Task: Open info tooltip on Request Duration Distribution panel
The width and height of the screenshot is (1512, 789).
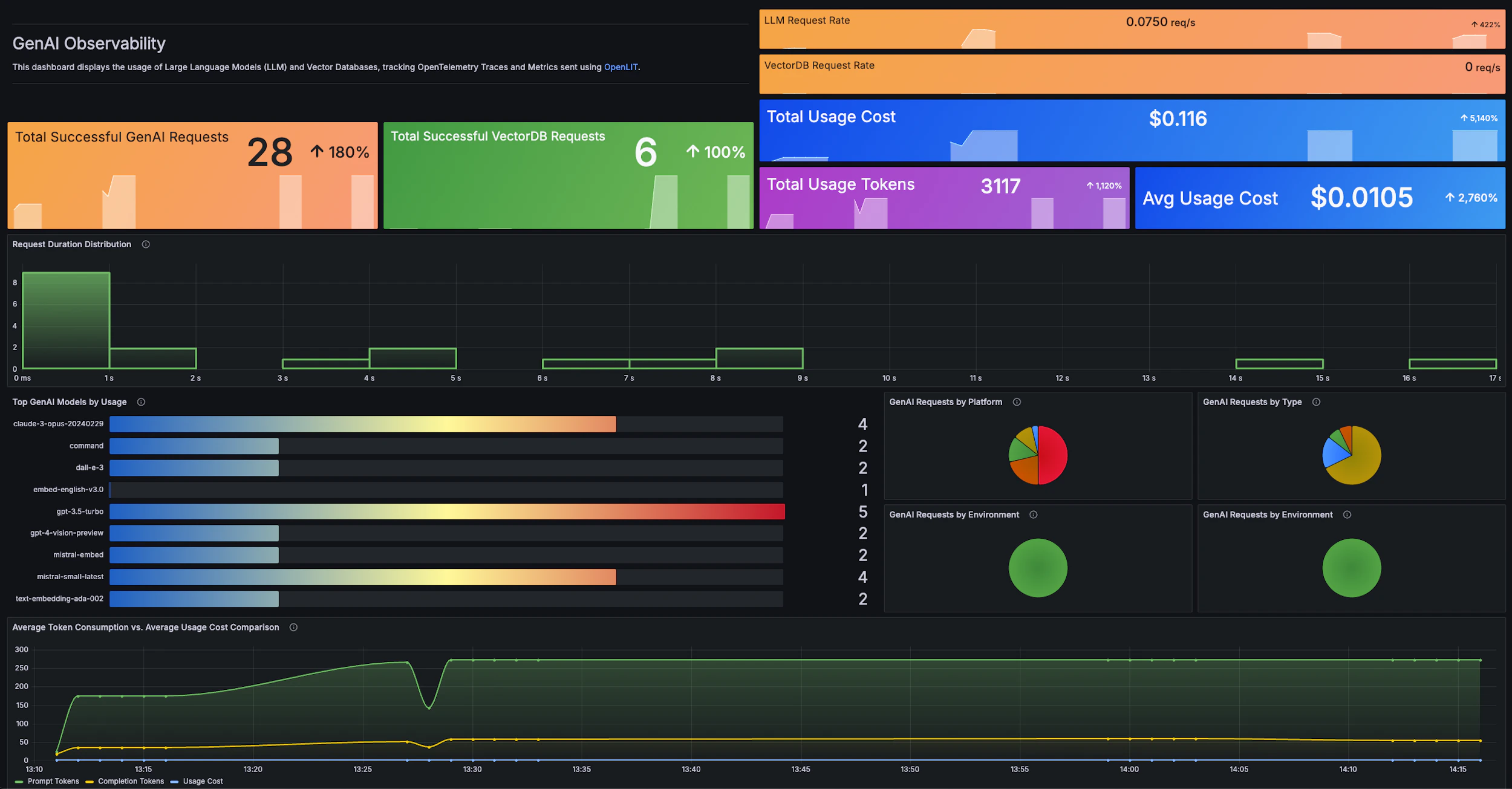Action: pyautogui.click(x=145, y=244)
